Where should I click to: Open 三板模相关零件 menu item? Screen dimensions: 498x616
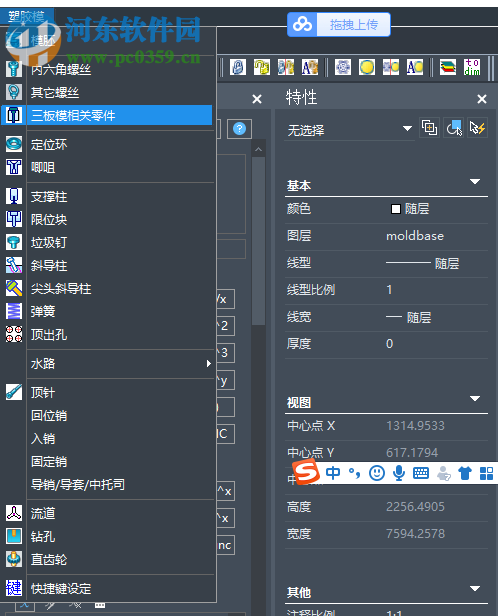click(106, 116)
